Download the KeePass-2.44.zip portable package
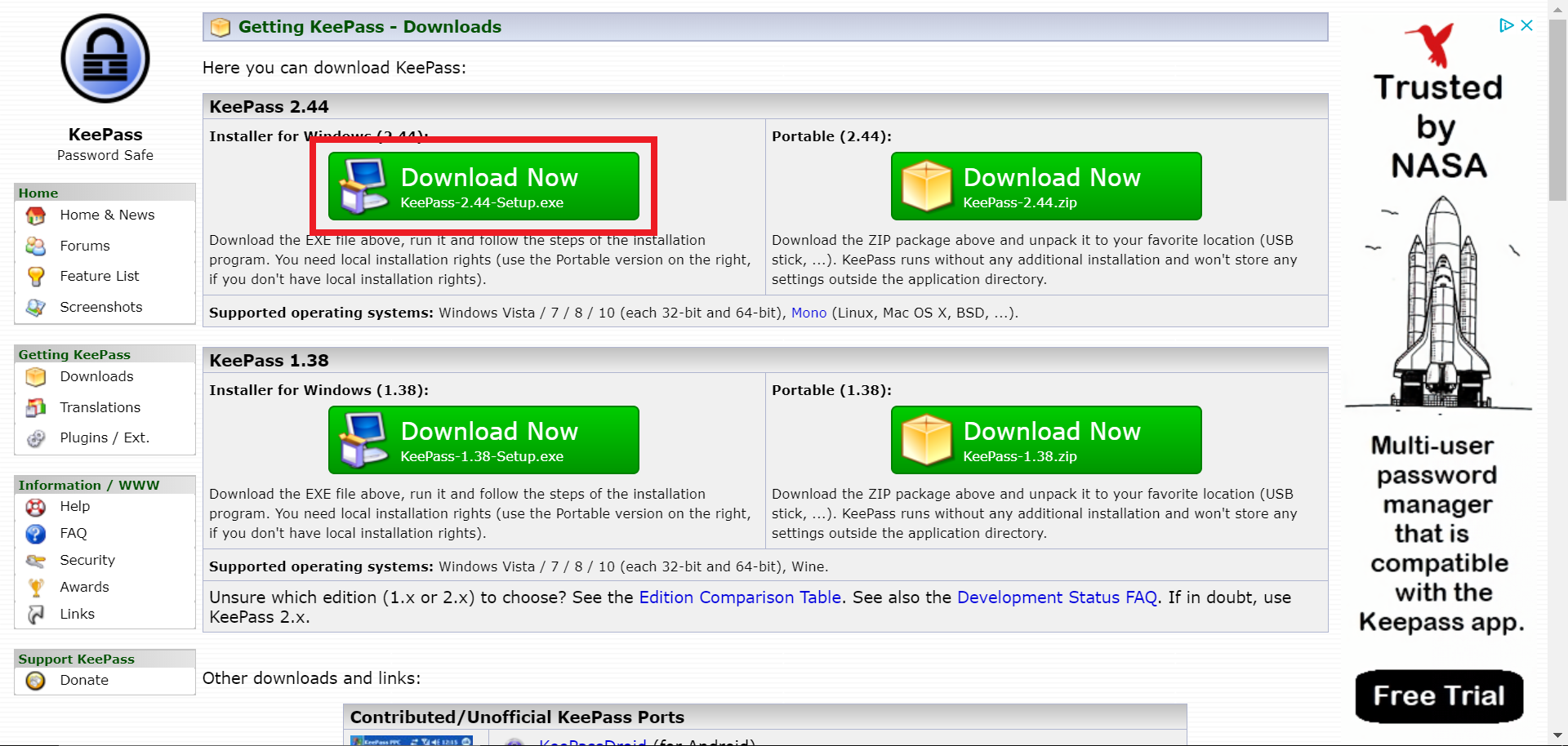1568x746 pixels. click(x=1046, y=186)
